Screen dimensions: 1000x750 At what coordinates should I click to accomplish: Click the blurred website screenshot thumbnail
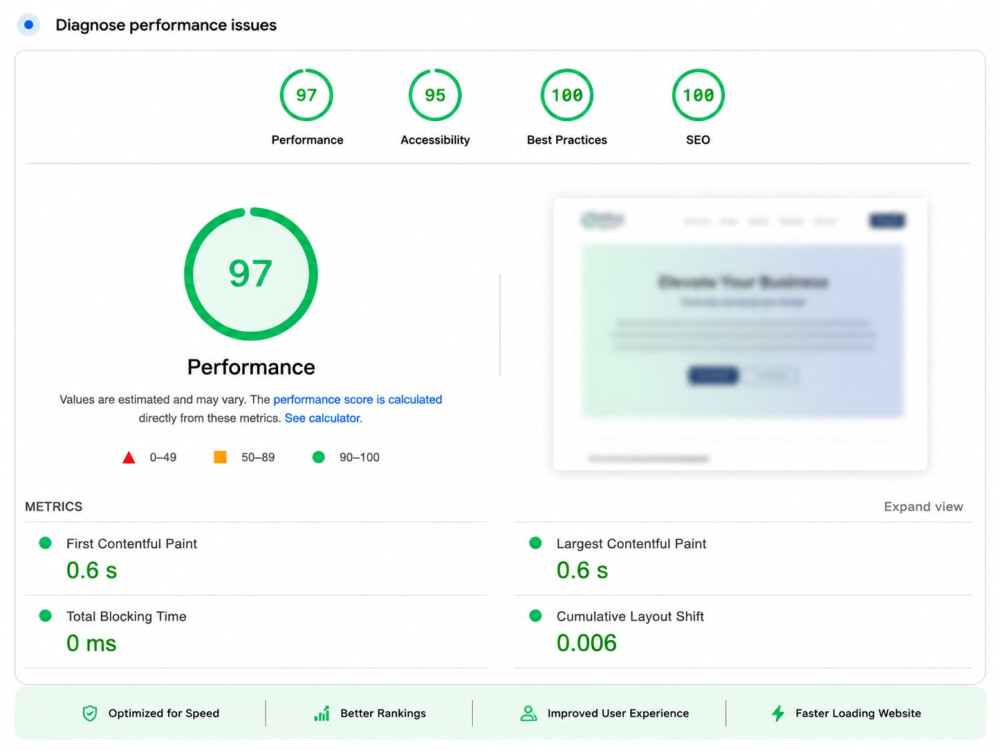point(740,334)
